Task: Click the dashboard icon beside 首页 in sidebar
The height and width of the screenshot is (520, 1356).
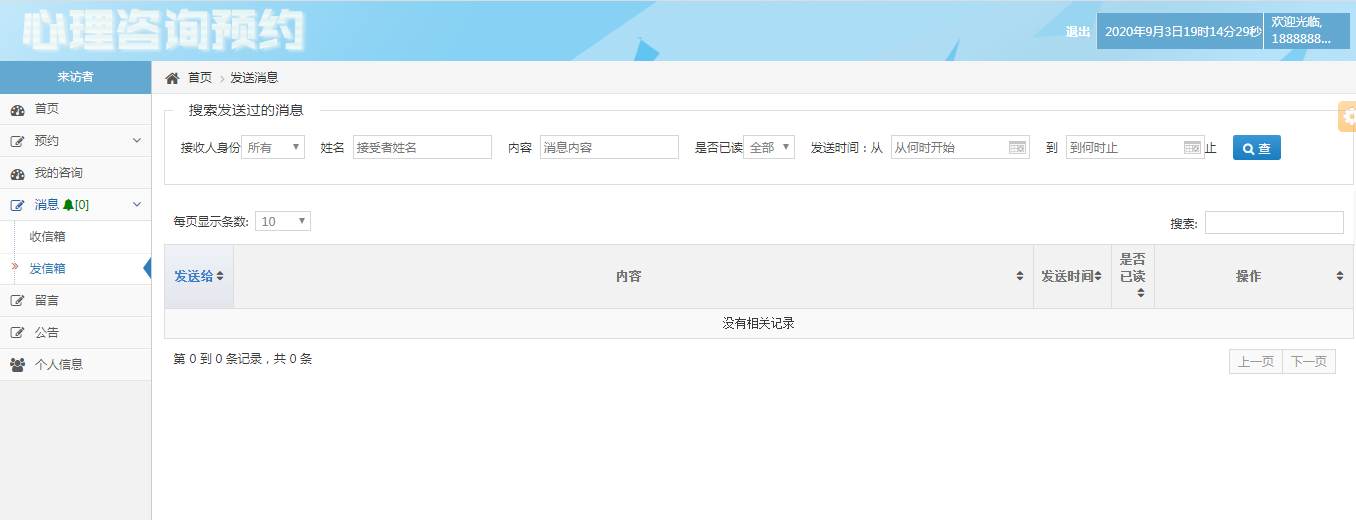Action: pyautogui.click(x=17, y=109)
